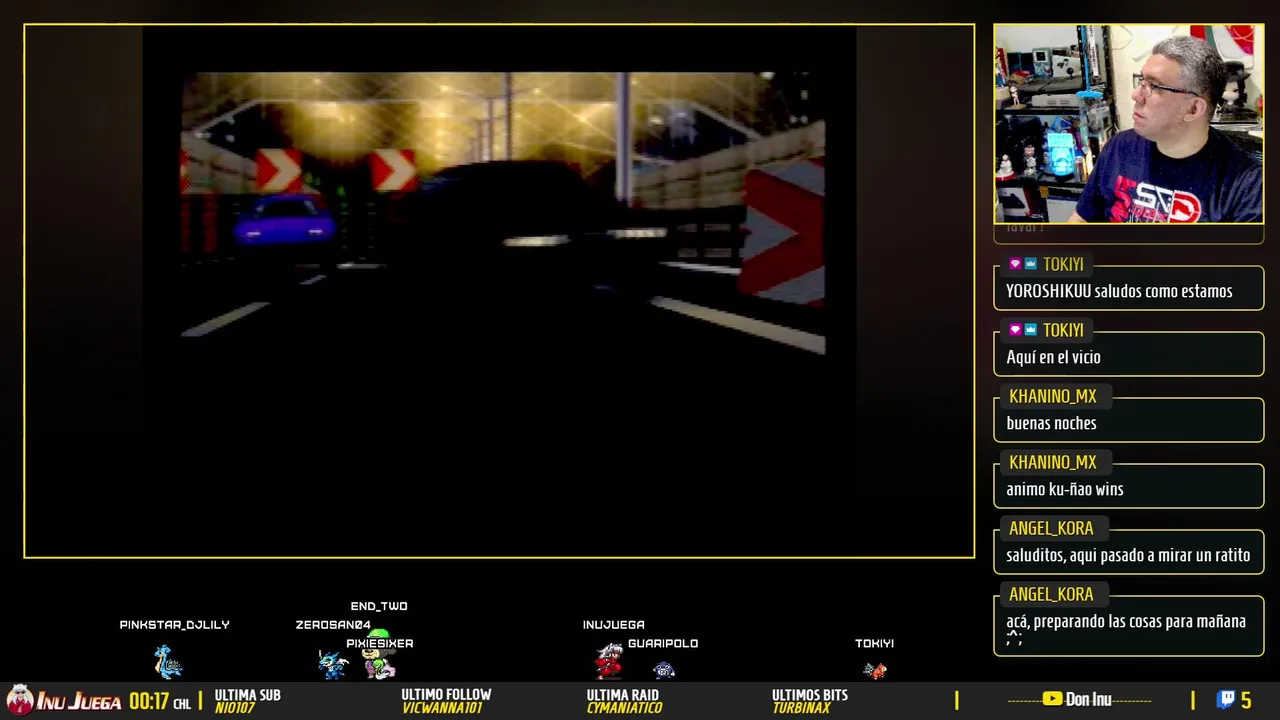1280x720 pixels.
Task: Click the Poliwag sprite under GUARIPOLO
Action: [664, 669]
